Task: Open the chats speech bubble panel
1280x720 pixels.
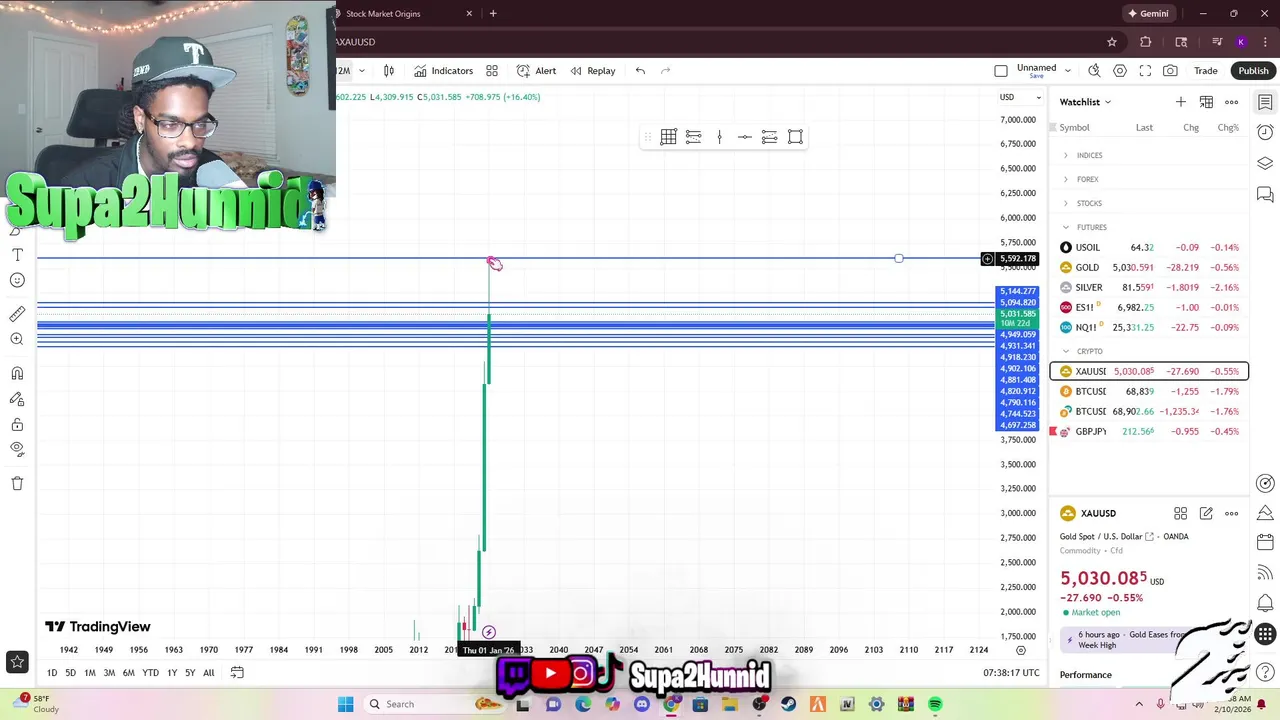Action: point(1265,194)
